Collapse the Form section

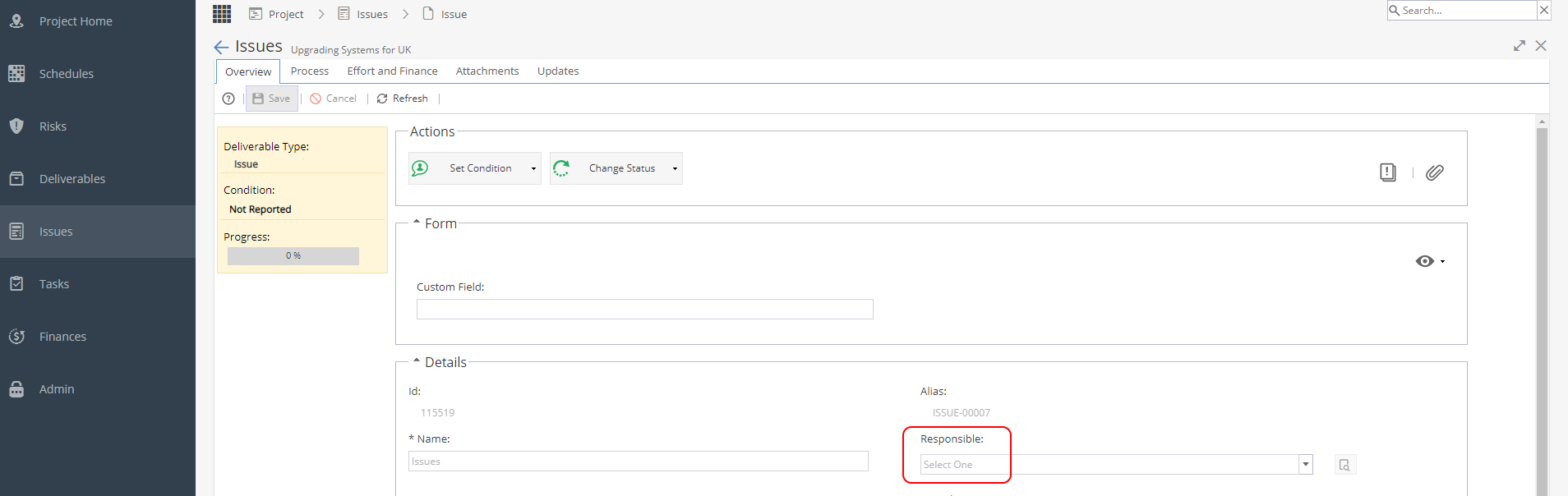417,223
